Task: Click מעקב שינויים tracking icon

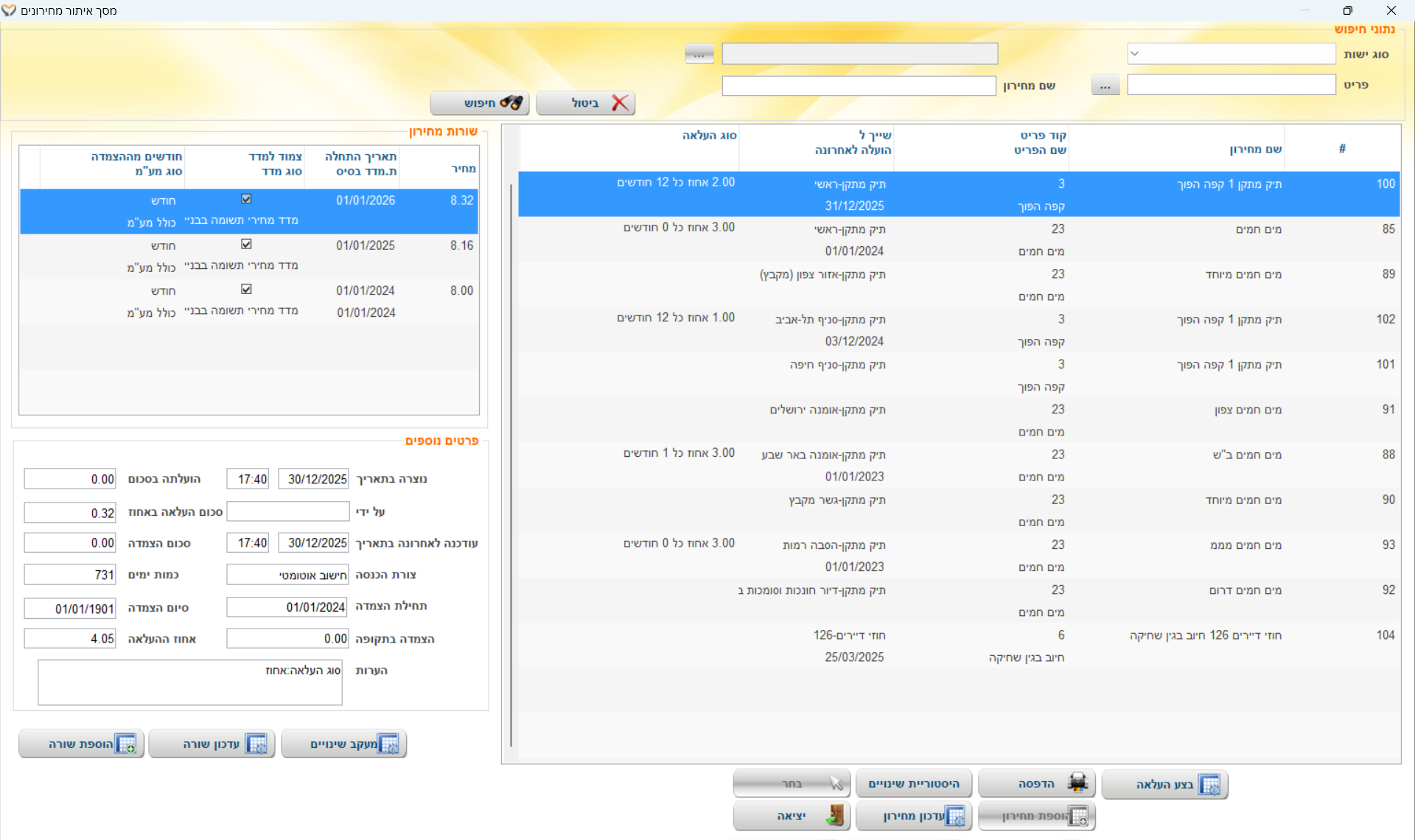Action: pyautogui.click(x=388, y=744)
